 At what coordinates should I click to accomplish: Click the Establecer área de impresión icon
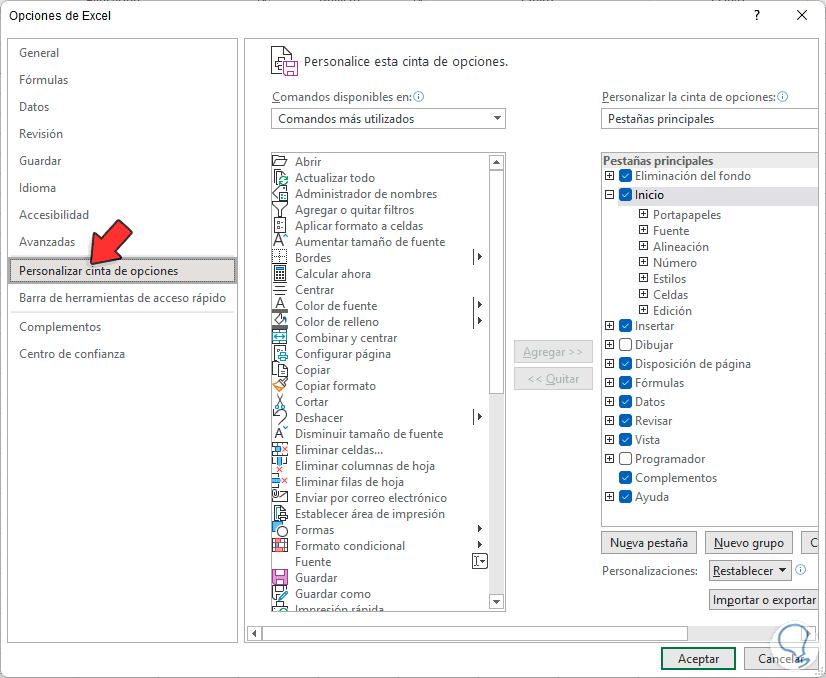coord(280,514)
